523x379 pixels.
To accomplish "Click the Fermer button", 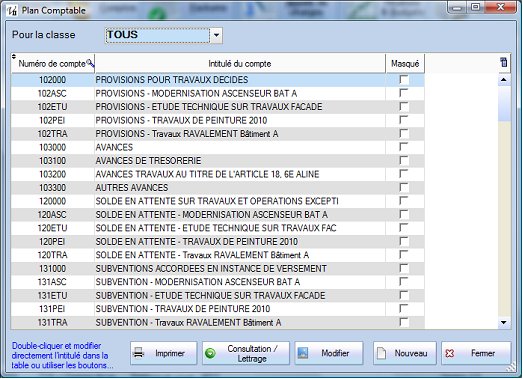I will 476,353.
